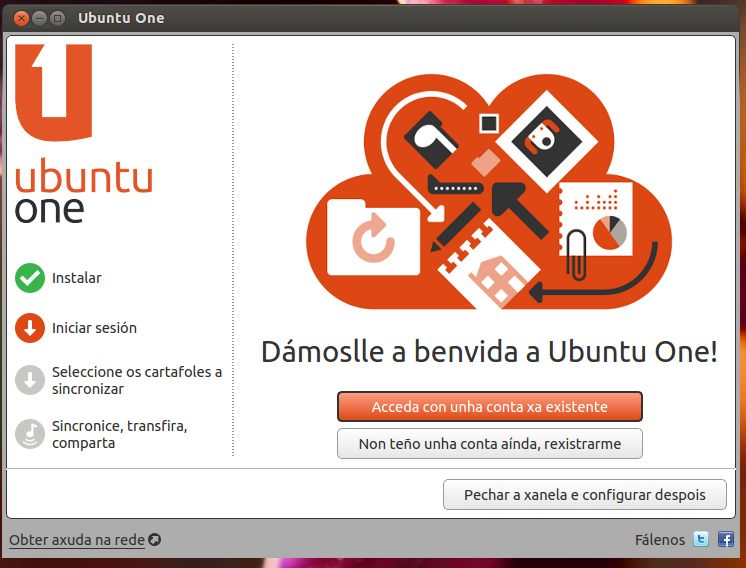Click the folder sync icon in the cloud
The width and height of the screenshot is (746, 568).
373,239
